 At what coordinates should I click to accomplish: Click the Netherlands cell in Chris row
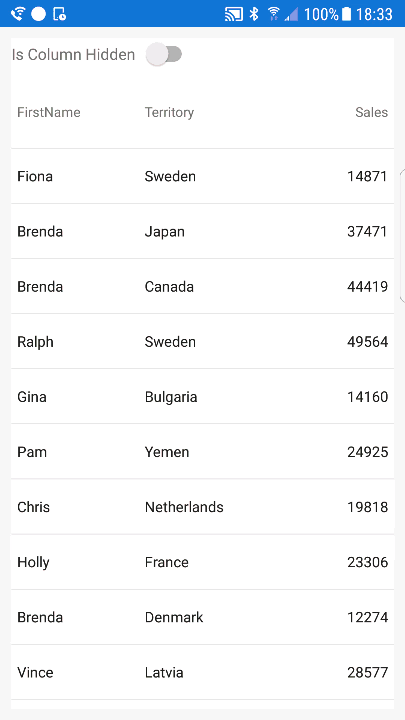(x=184, y=507)
